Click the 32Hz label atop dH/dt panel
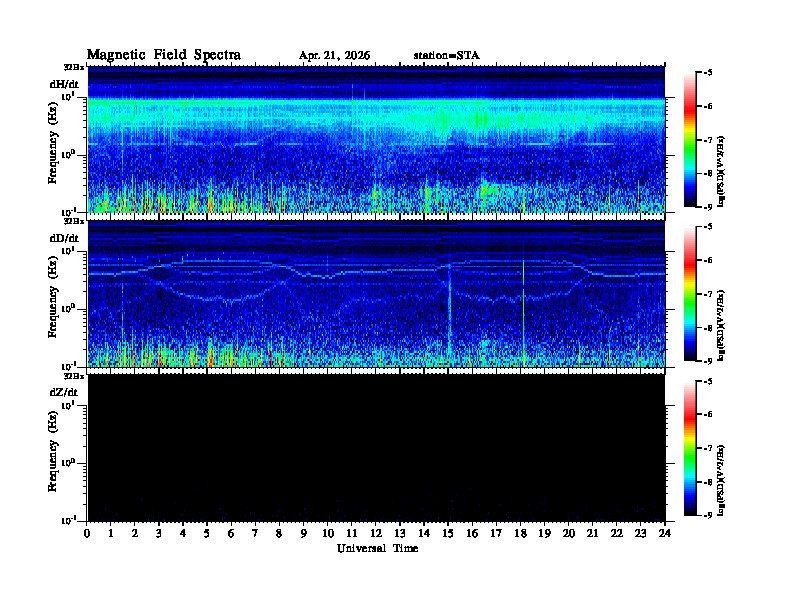The image size is (792, 612). point(74,67)
